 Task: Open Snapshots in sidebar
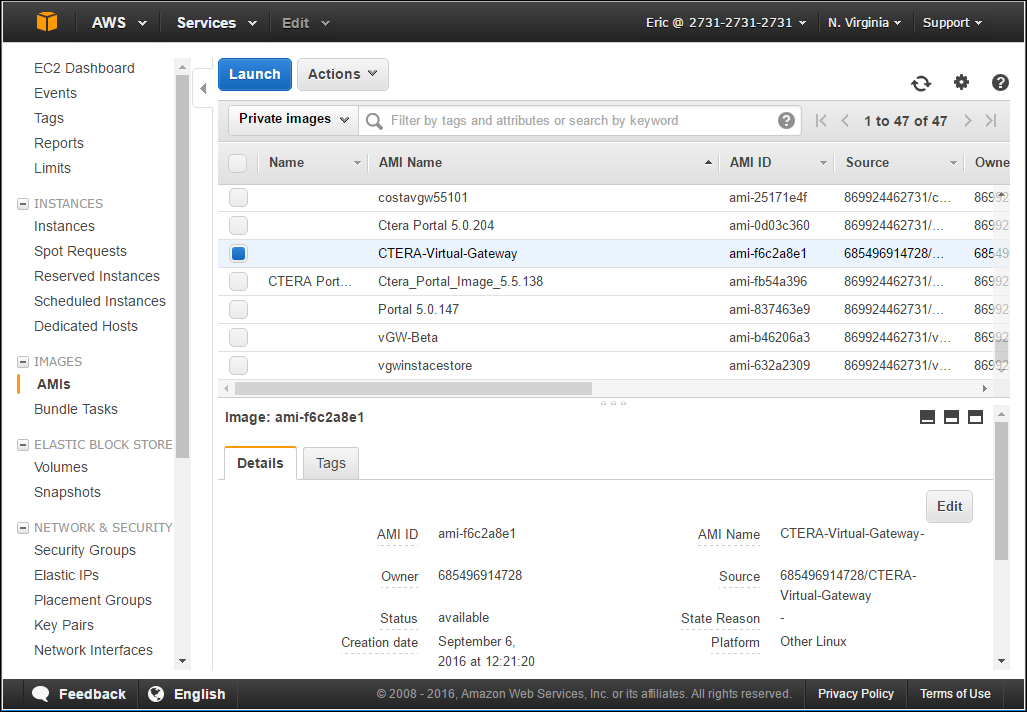[x=67, y=492]
